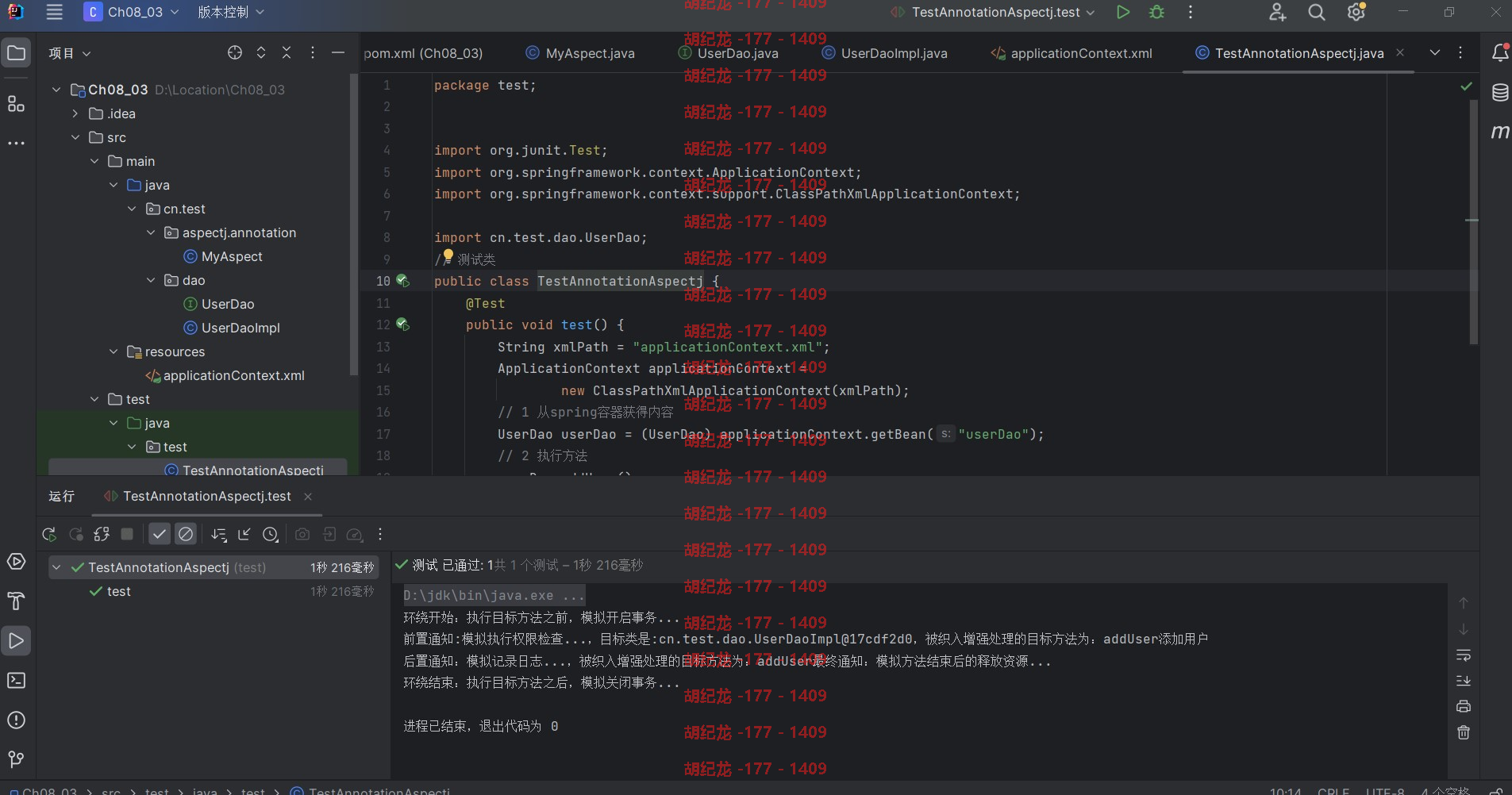Open MyAspect class in project tree
The width and height of the screenshot is (1512, 795).
(x=232, y=256)
